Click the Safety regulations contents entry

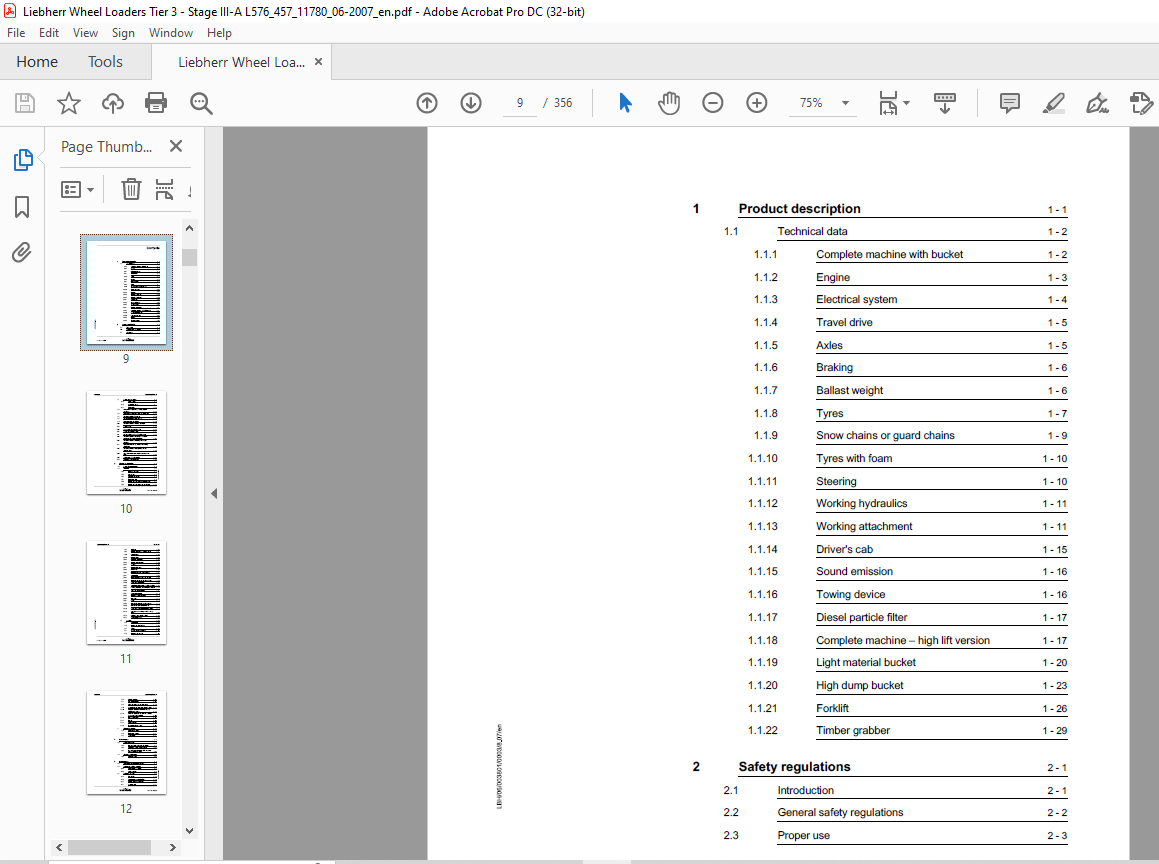point(794,766)
